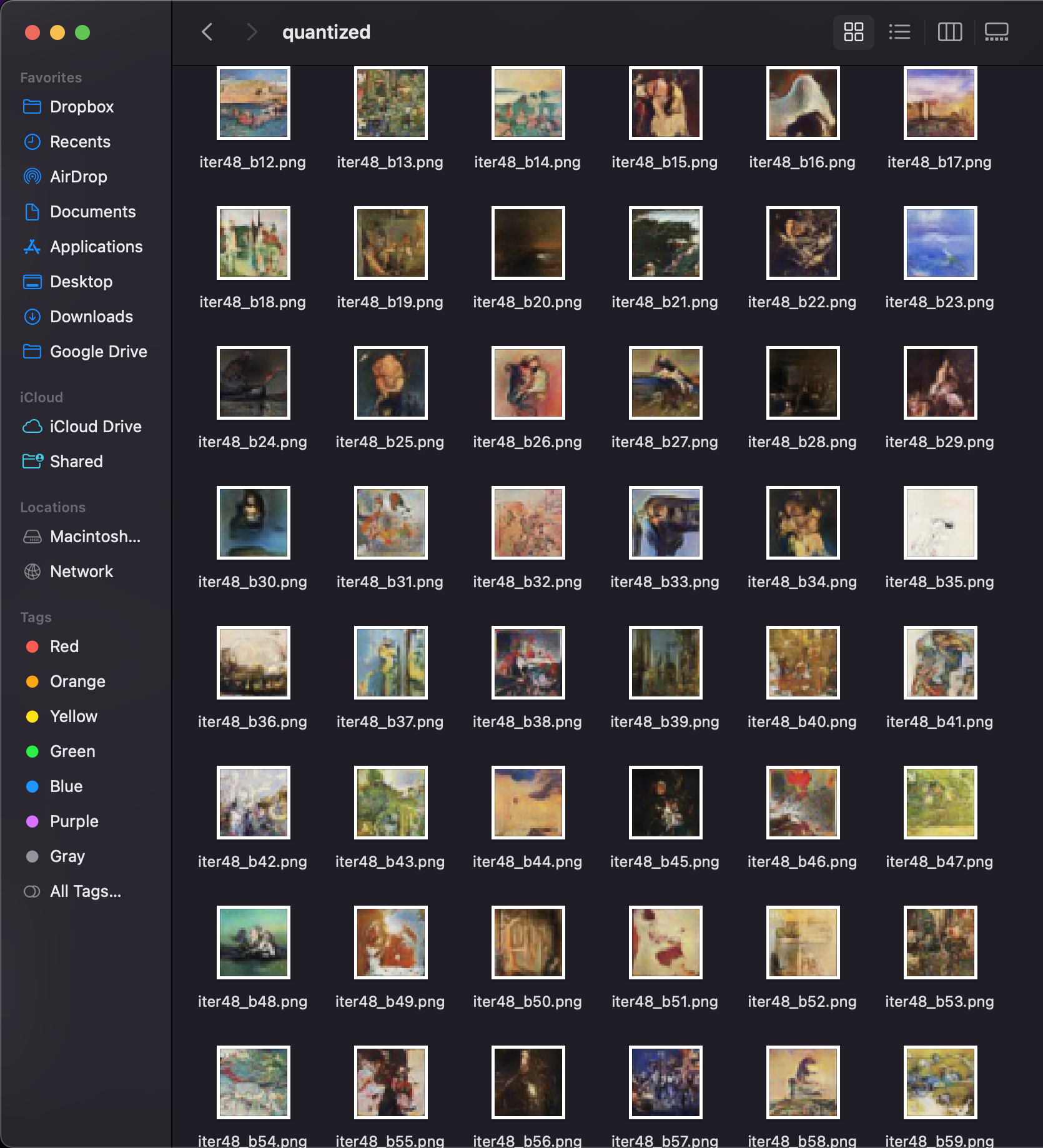Select thumbnail of iter48_b12.png

254,103
